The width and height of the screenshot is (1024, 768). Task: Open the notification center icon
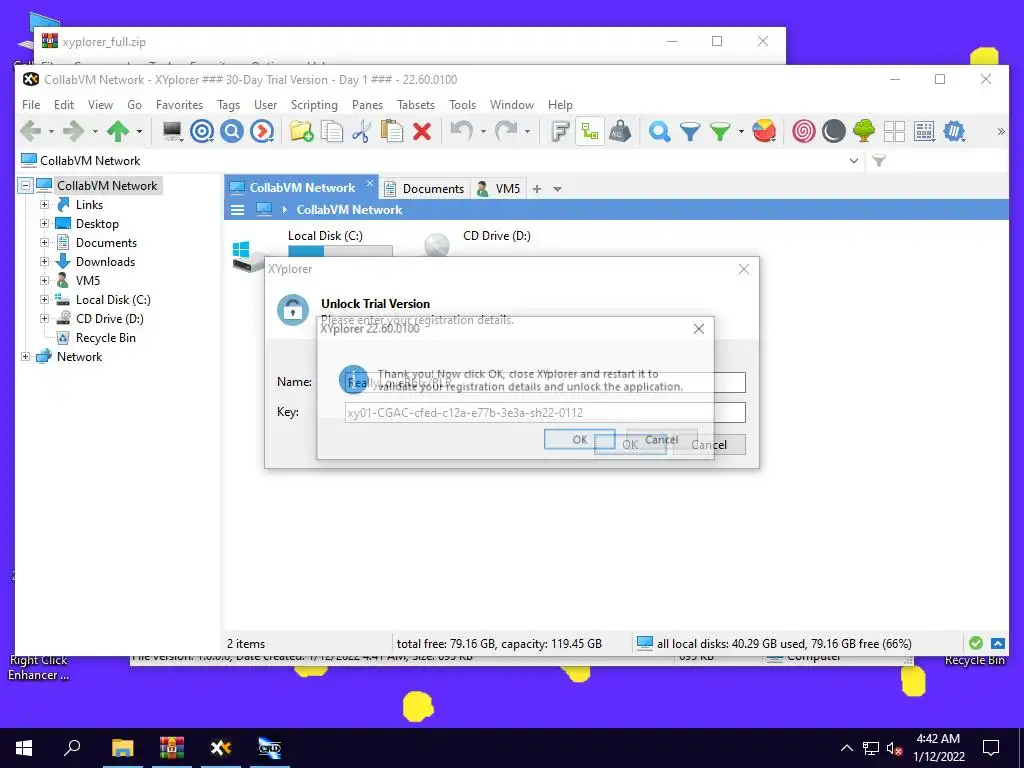(991, 748)
